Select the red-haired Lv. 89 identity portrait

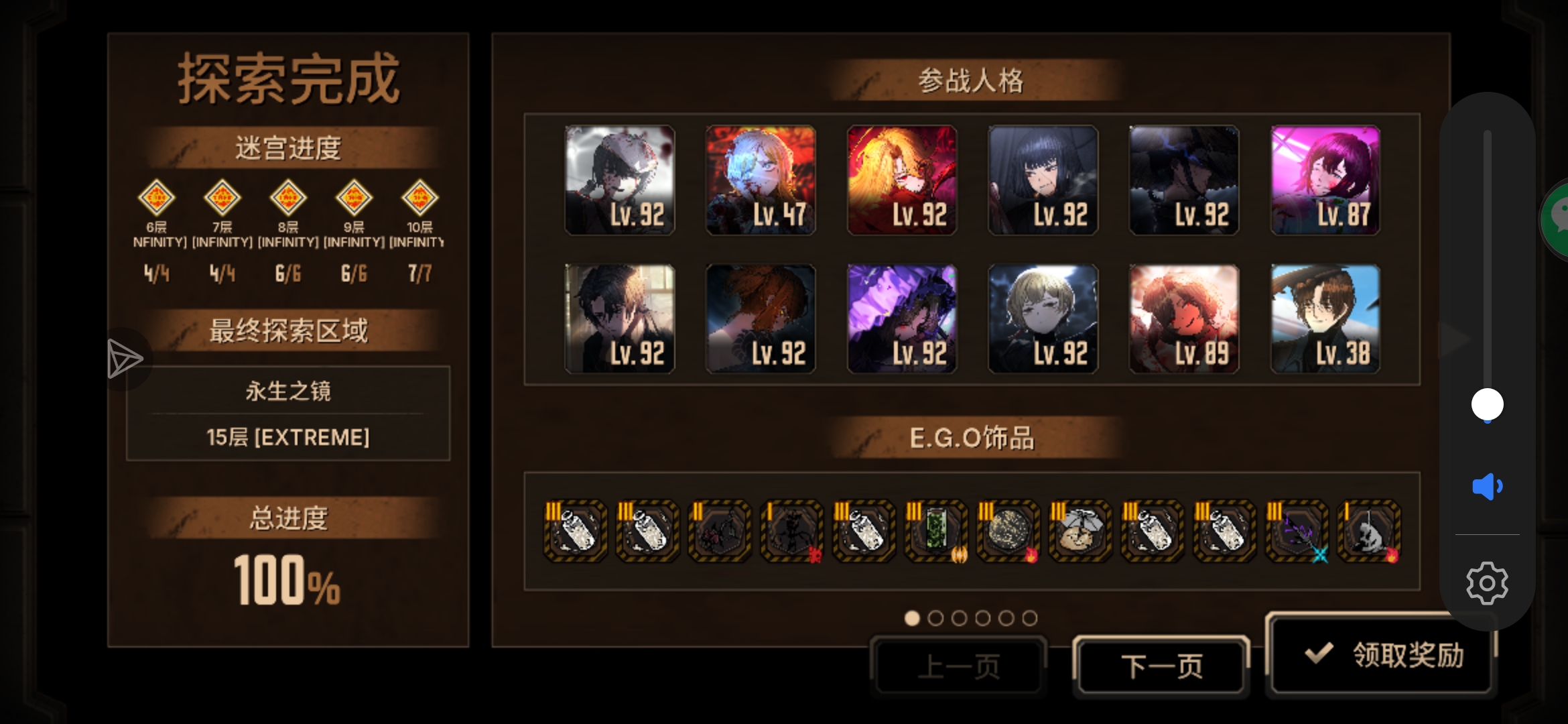point(1184,318)
